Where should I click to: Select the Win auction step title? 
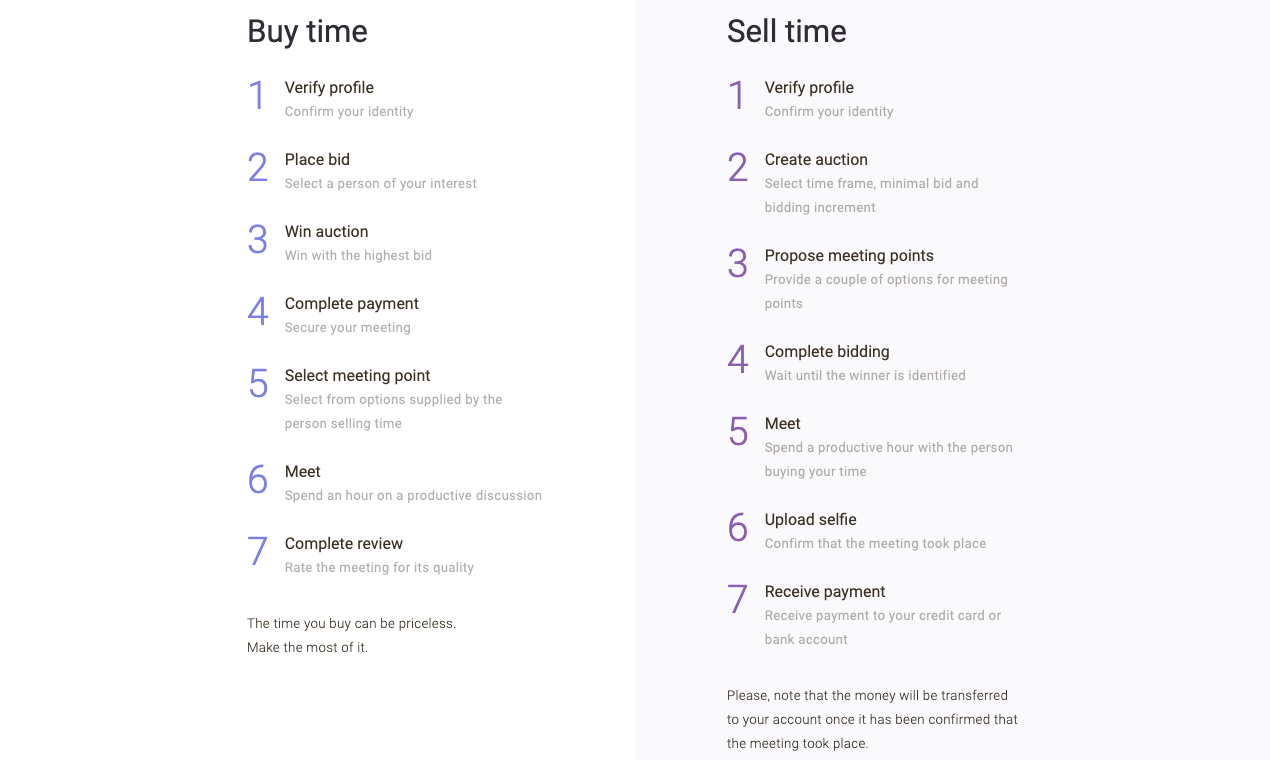pos(326,232)
